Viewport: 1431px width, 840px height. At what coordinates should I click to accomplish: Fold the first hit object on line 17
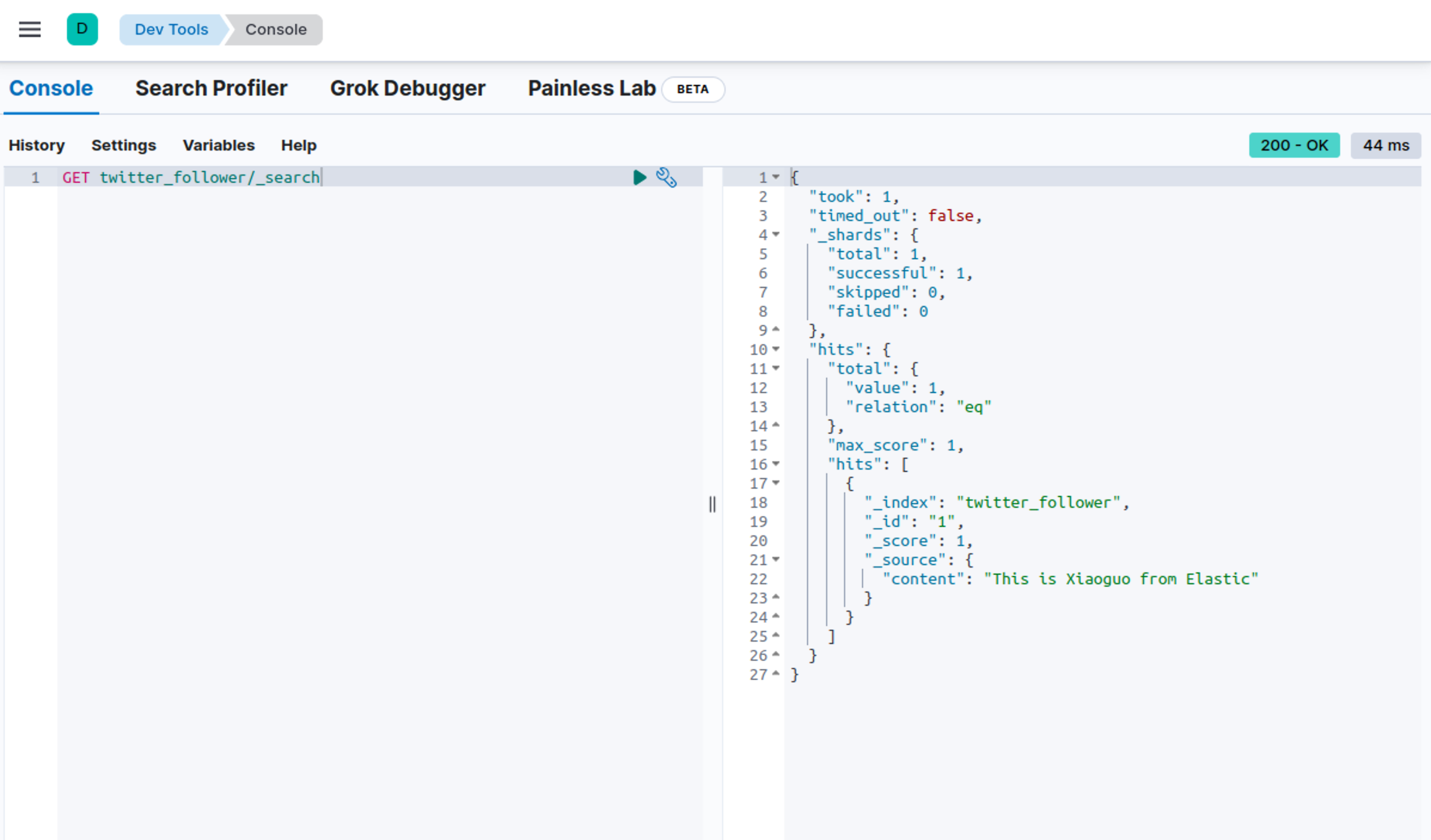tap(776, 483)
